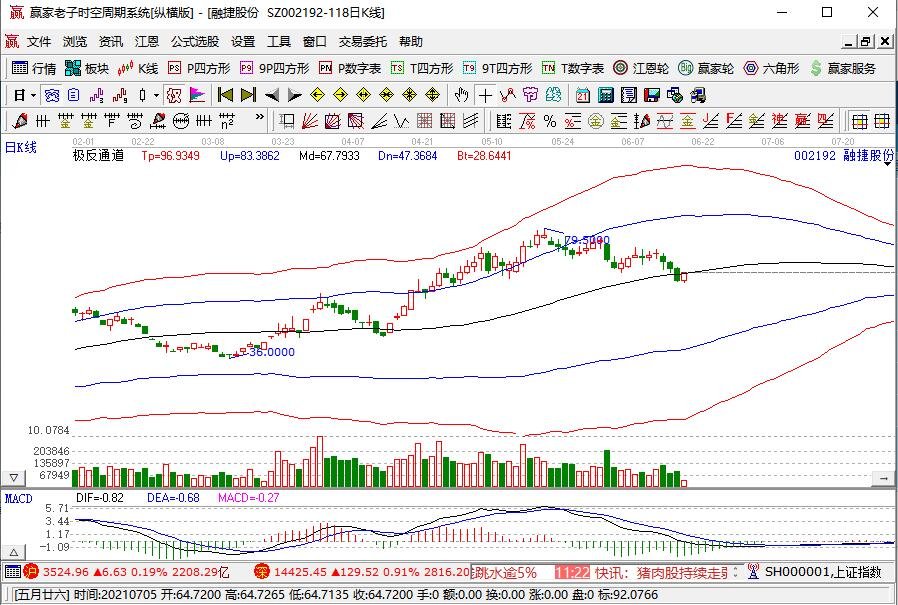Expand toolbar overflow chevron »
Viewport: 898px width, 605px height.
[259, 117]
